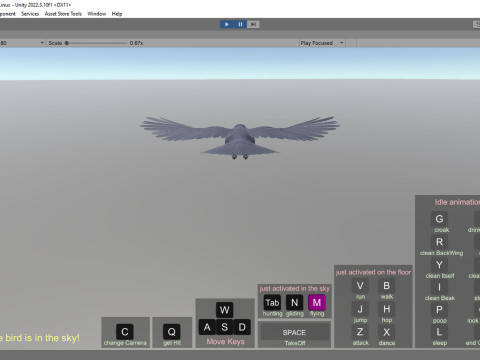
Task: Click the 'Idle animation' panel heading
Action: (x=457, y=202)
